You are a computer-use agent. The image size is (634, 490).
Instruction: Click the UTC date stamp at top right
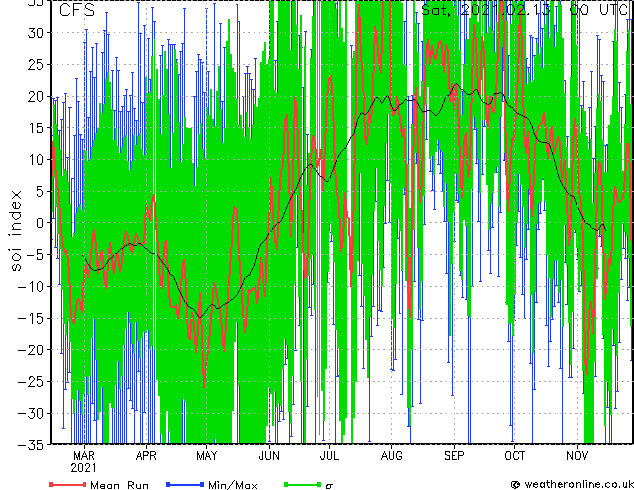click(x=524, y=11)
